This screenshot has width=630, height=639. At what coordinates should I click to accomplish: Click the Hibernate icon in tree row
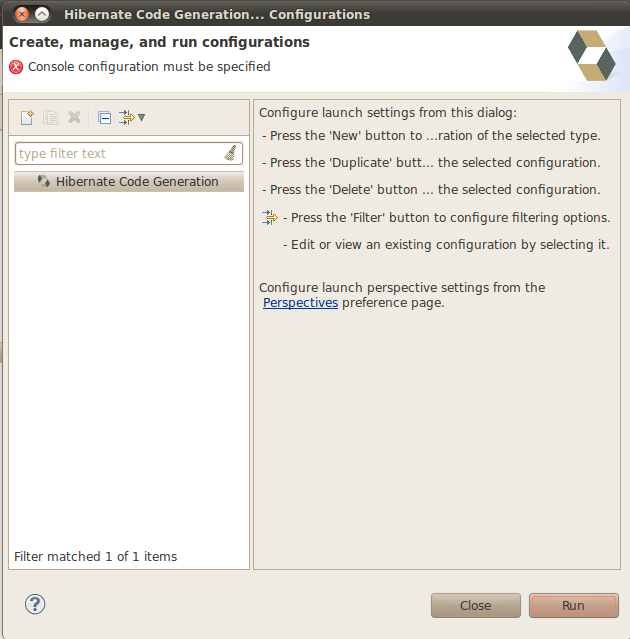[x=44, y=181]
